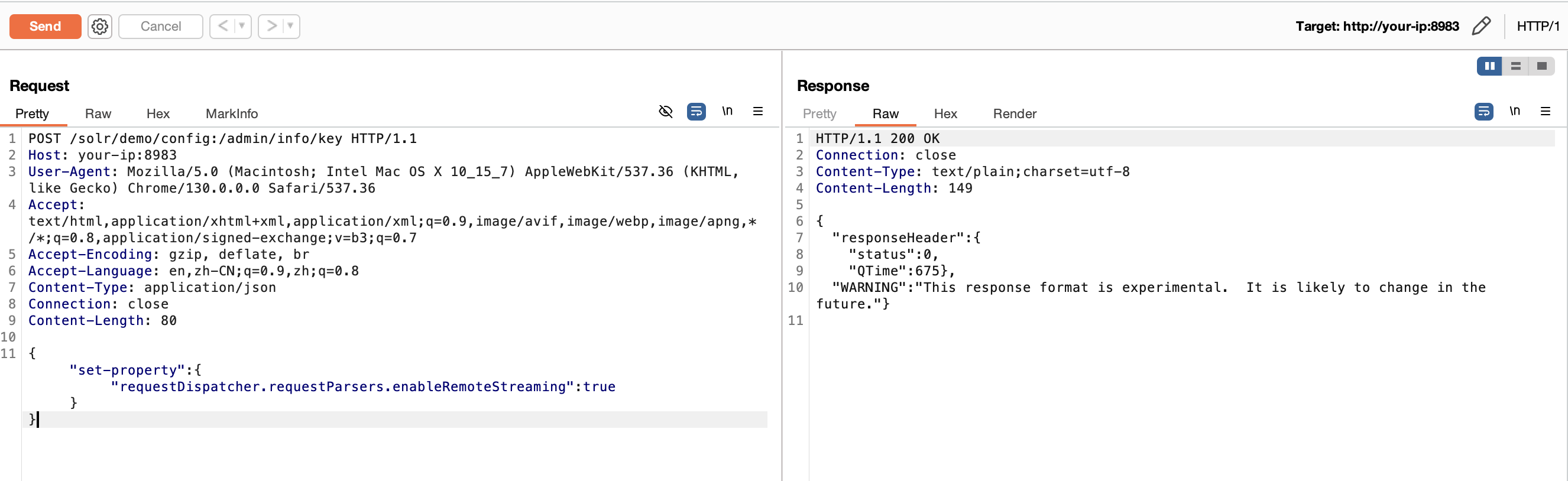Toggle word wrap in Request panel
Image resolution: width=1568 pixels, height=481 pixels.
point(696,111)
